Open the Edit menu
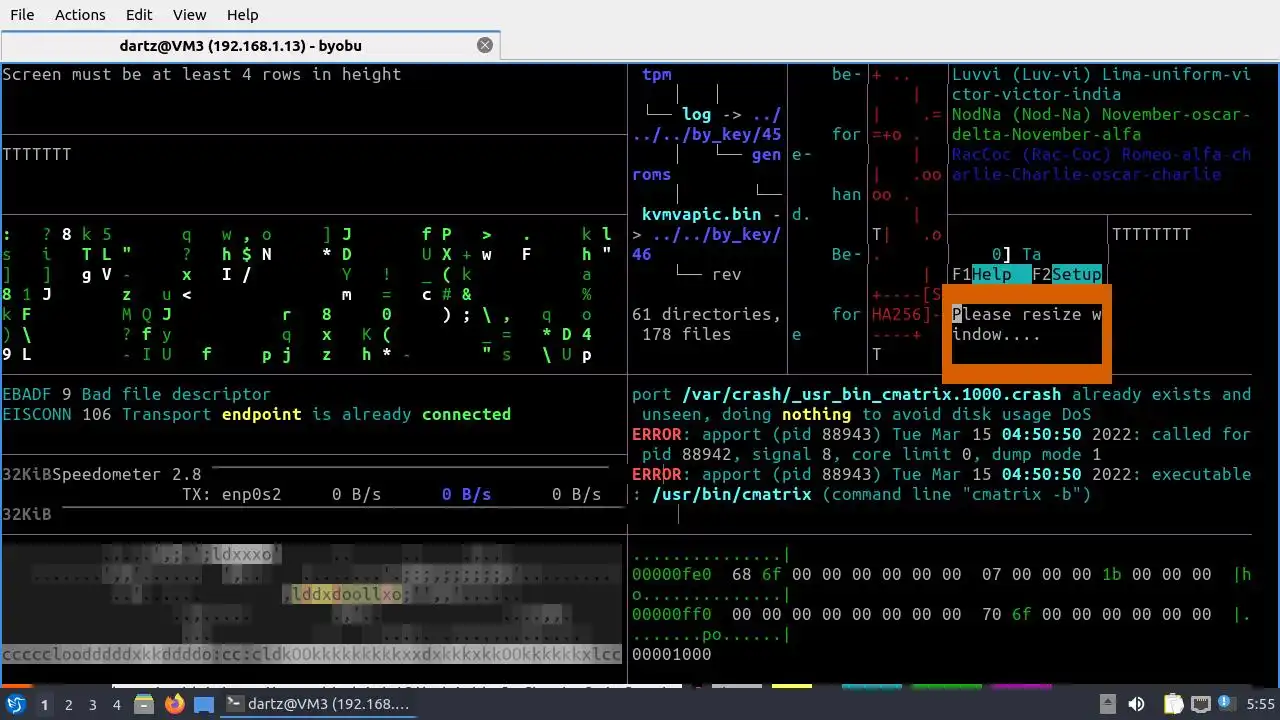Image resolution: width=1280 pixels, height=720 pixels. coord(139,15)
